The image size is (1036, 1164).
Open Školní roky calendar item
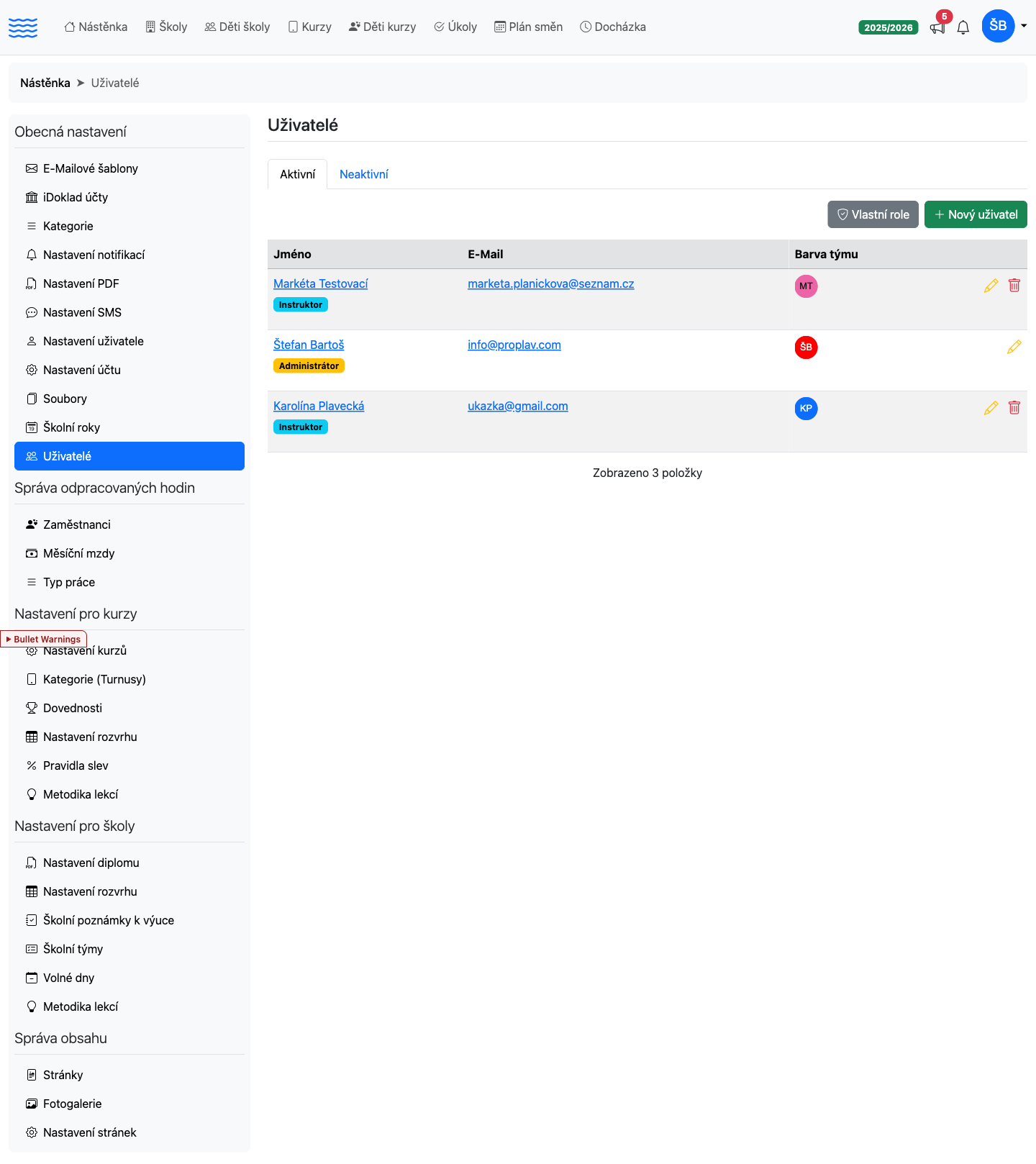pos(129,427)
